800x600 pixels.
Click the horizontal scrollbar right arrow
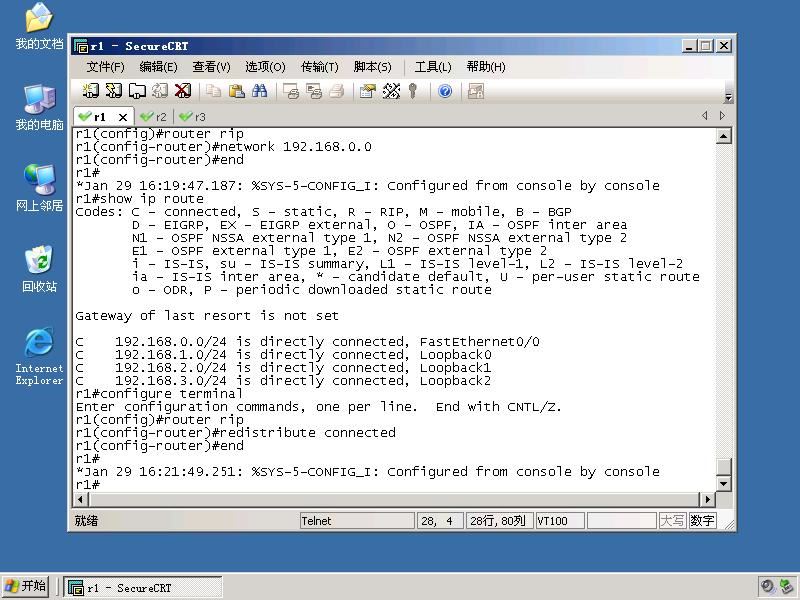(707, 499)
